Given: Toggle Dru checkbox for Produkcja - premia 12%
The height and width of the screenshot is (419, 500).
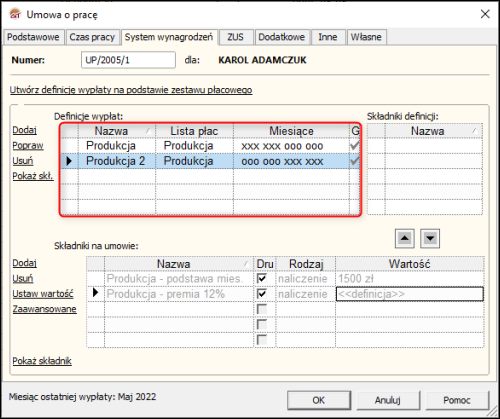Looking at the screenshot, I should pyautogui.click(x=262, y=294).
